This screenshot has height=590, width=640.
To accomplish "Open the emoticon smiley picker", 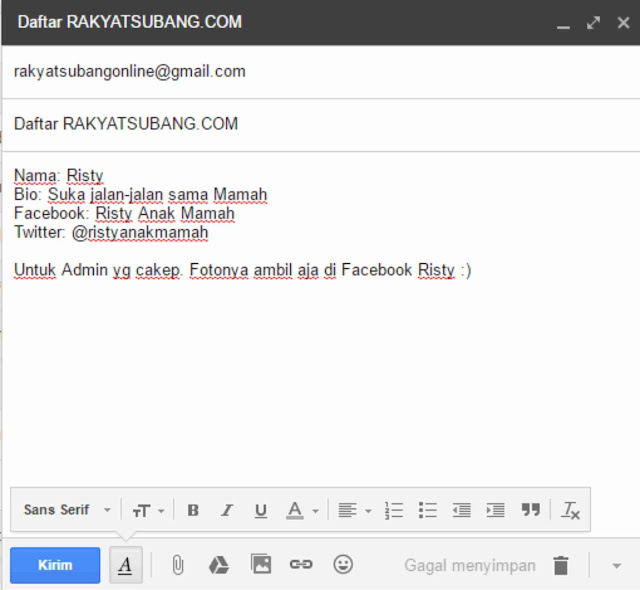I will click(343, 564).
